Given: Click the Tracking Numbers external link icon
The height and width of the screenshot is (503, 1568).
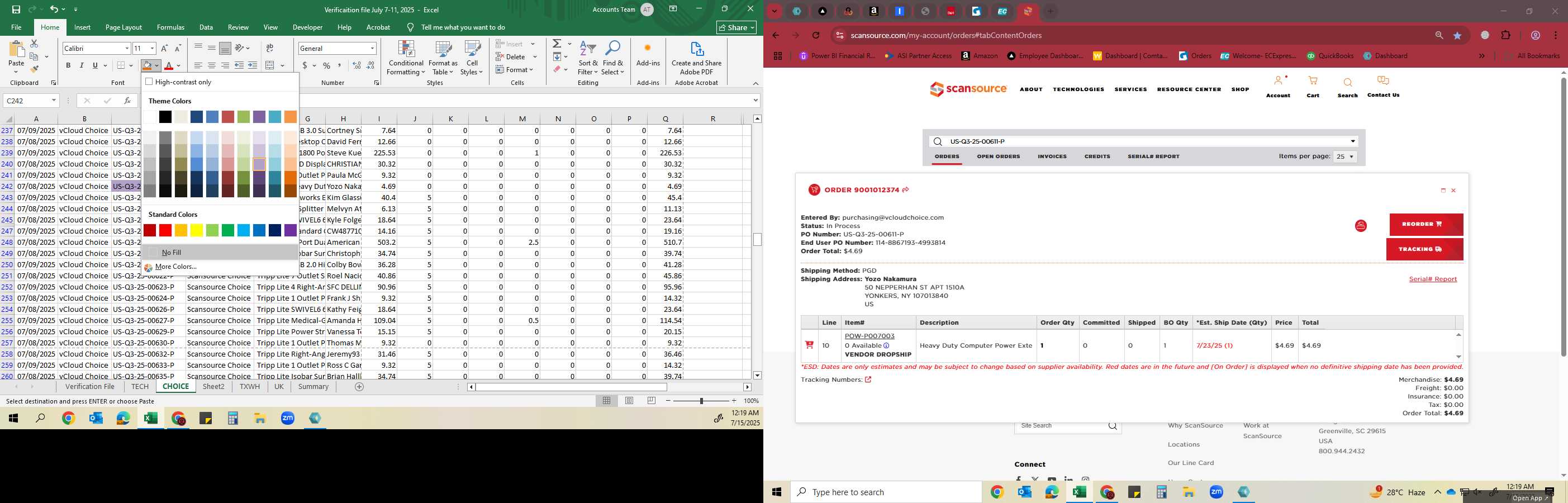Looking at the screenshot, I should [x=868, y=379].
